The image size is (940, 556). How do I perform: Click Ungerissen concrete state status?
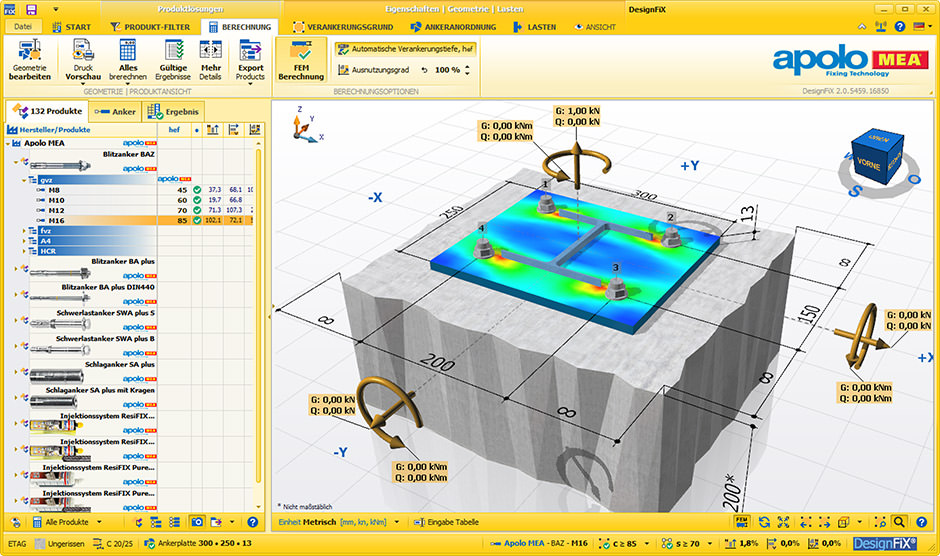click(60, 543)
